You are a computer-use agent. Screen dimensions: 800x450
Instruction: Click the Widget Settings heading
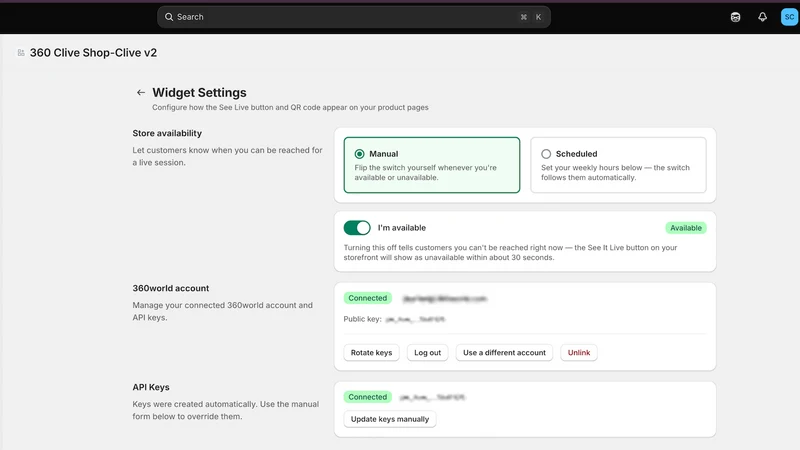(199, 92)
